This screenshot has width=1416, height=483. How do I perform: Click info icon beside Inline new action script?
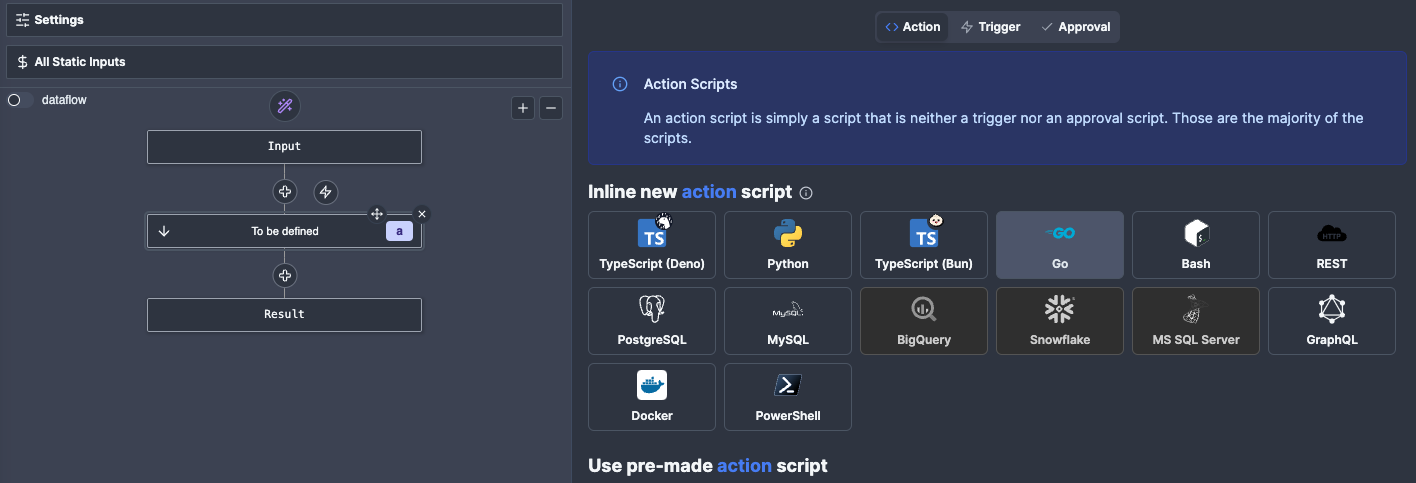click(x=806, y=192)
